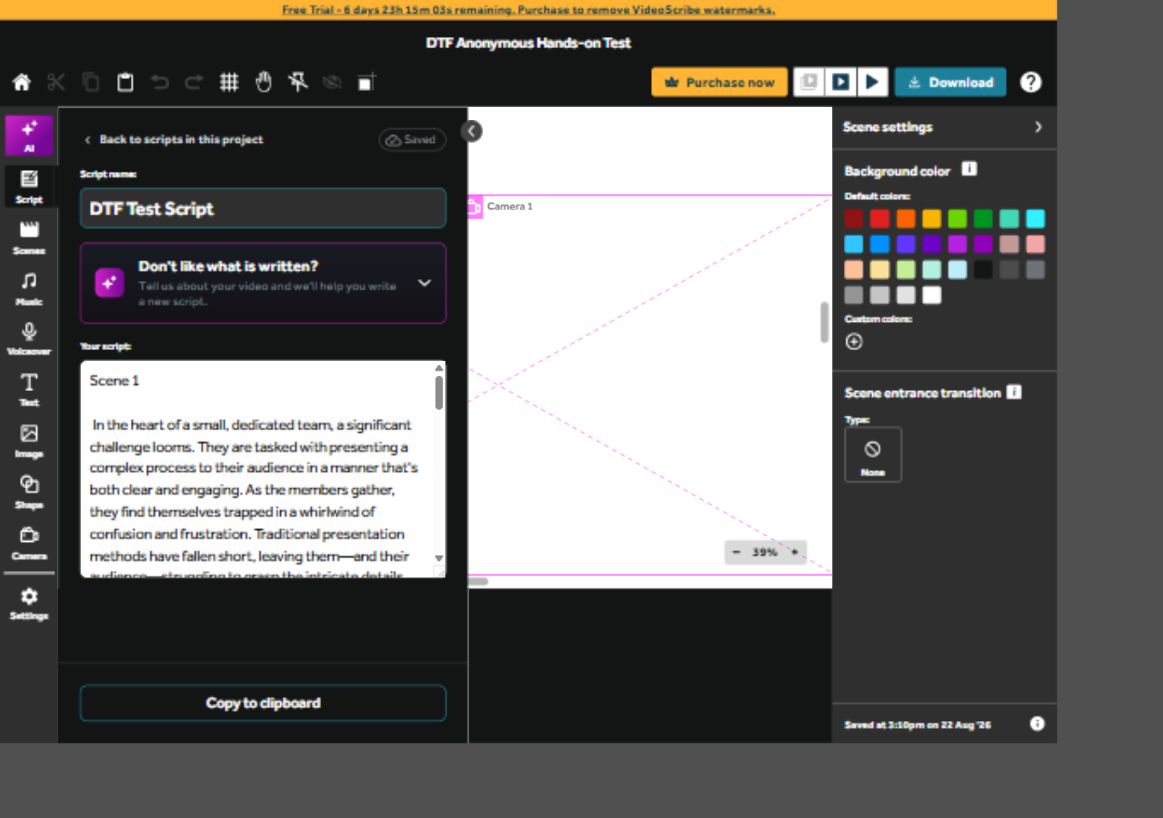This screenshot has width=1163, height=818.
Task: Select the Camera 1 marker
Action: (501, 206)
